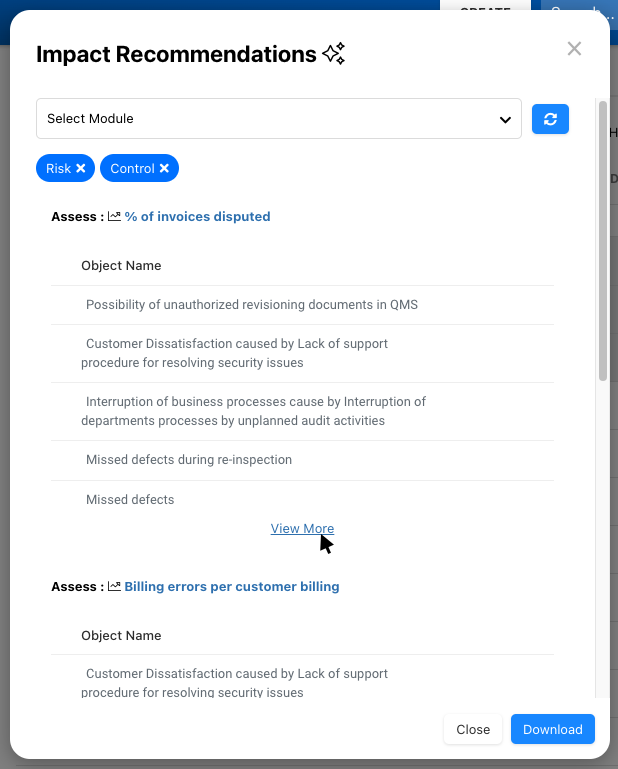The height and width of the screenshot is (769, 618).
Task: Remove the Risk filter tag
Action: pyautogui.click(x=81, y=169)
